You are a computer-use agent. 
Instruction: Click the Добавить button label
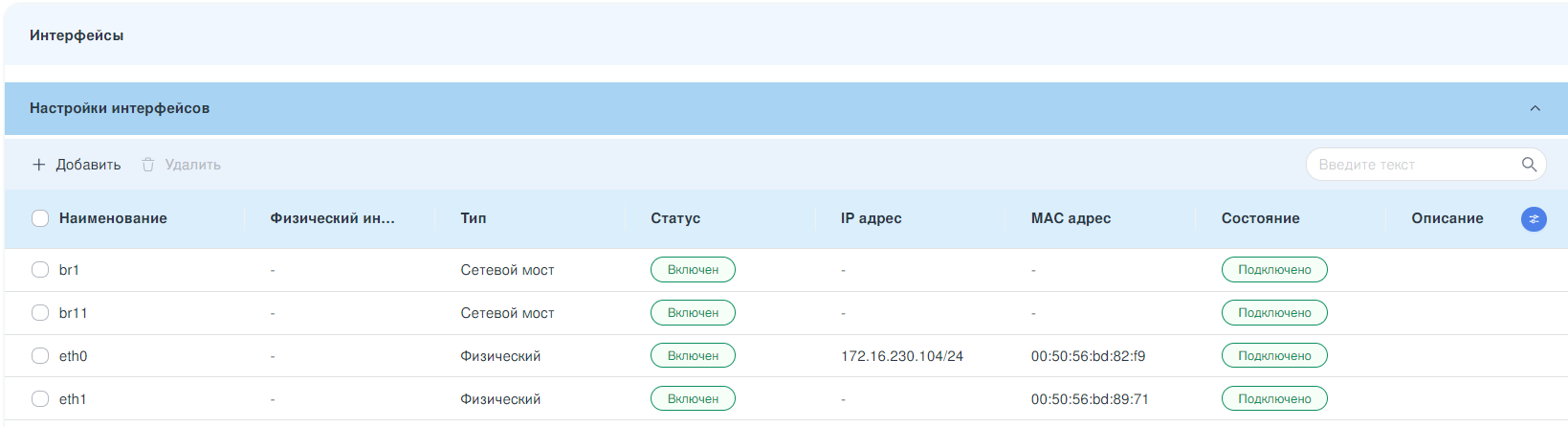pyautogui.click(x=88, y=165)
